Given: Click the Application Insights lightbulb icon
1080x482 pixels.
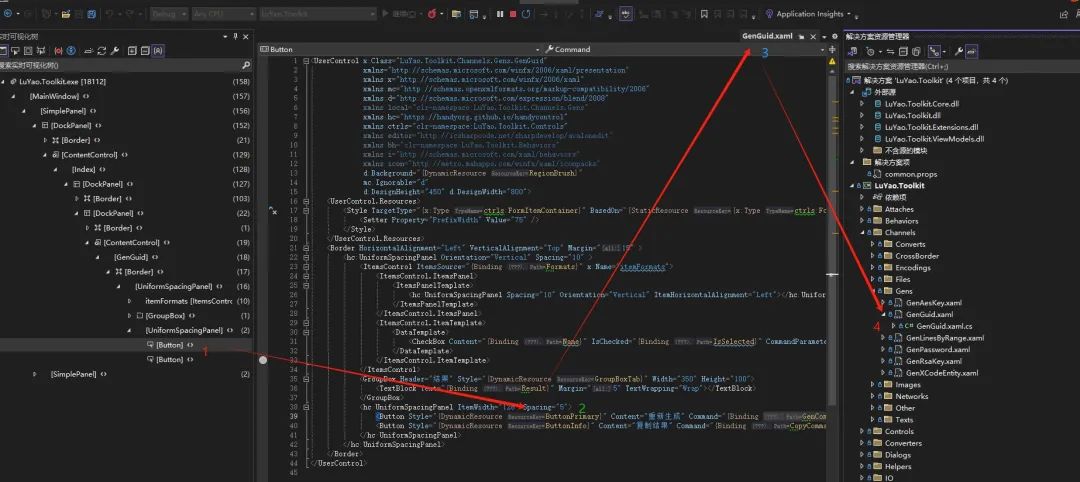Looking at the screenshot, I should tap(769, 14).
